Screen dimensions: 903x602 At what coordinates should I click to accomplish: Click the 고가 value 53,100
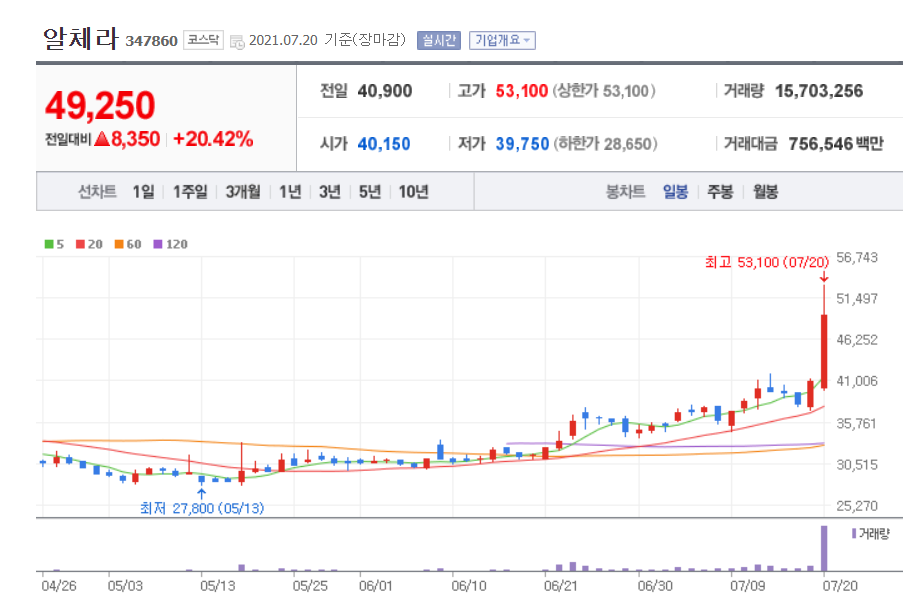coord(522,91)
